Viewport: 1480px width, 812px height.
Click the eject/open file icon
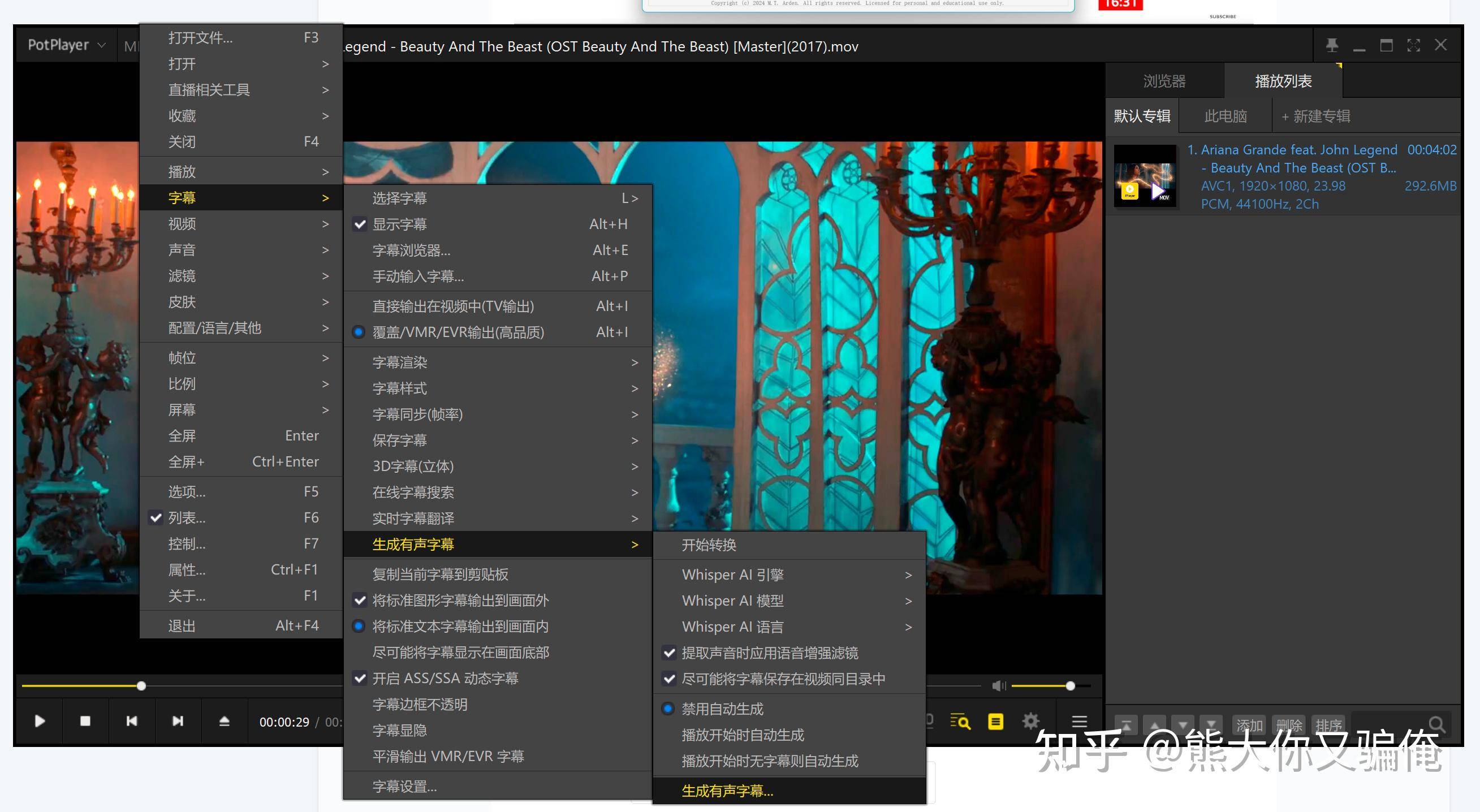224,721
